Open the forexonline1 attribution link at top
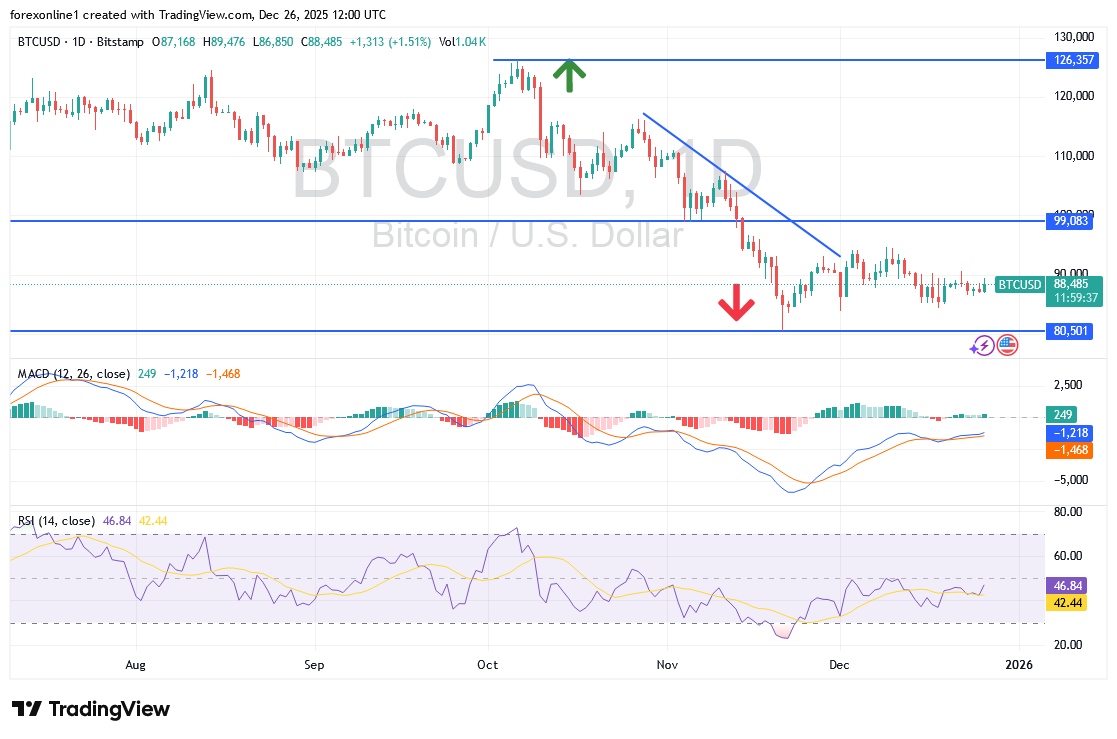This screenshot has width=1117, height=739. (40, 15)
